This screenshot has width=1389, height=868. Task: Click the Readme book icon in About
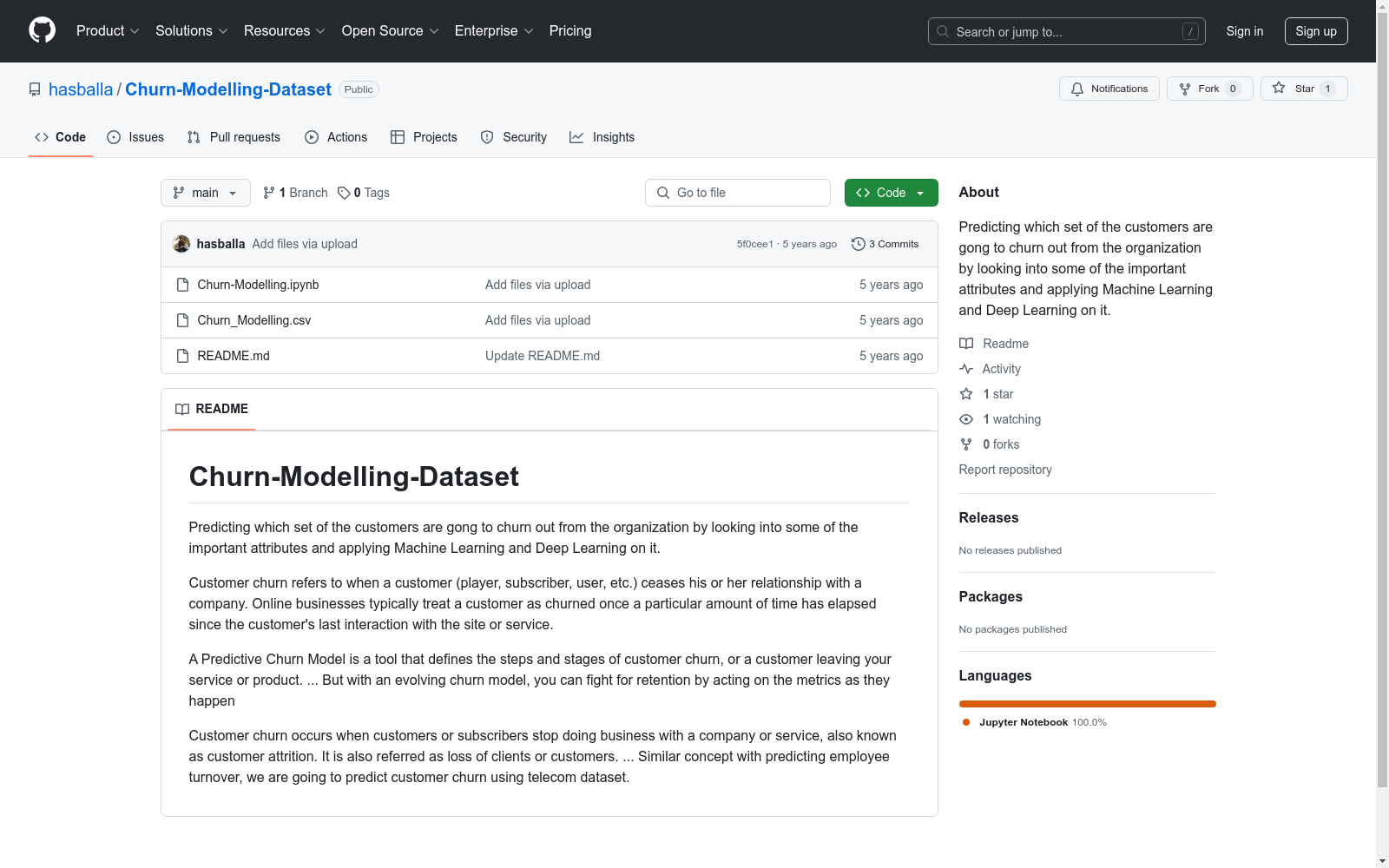click(x=966, y=344)
